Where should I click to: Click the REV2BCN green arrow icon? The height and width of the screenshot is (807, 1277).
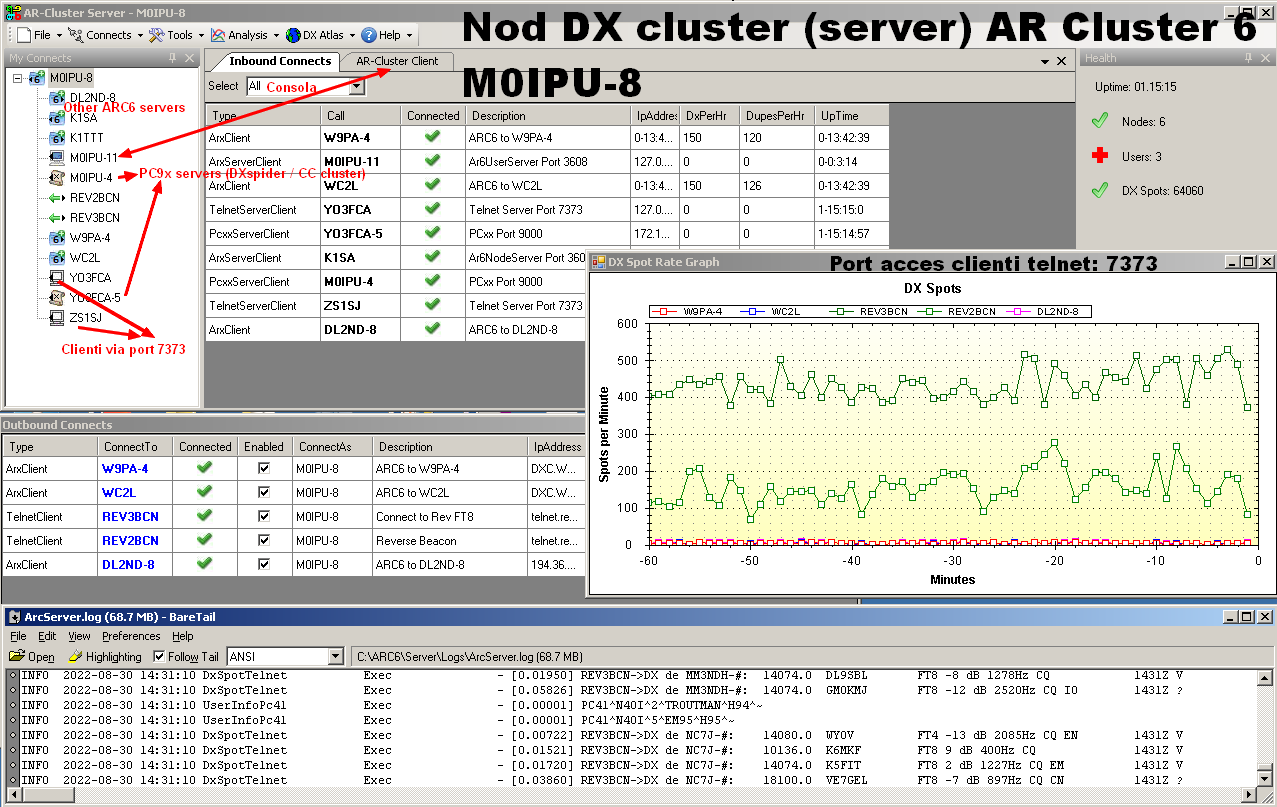pyautogui.click(x=57, y=197)
